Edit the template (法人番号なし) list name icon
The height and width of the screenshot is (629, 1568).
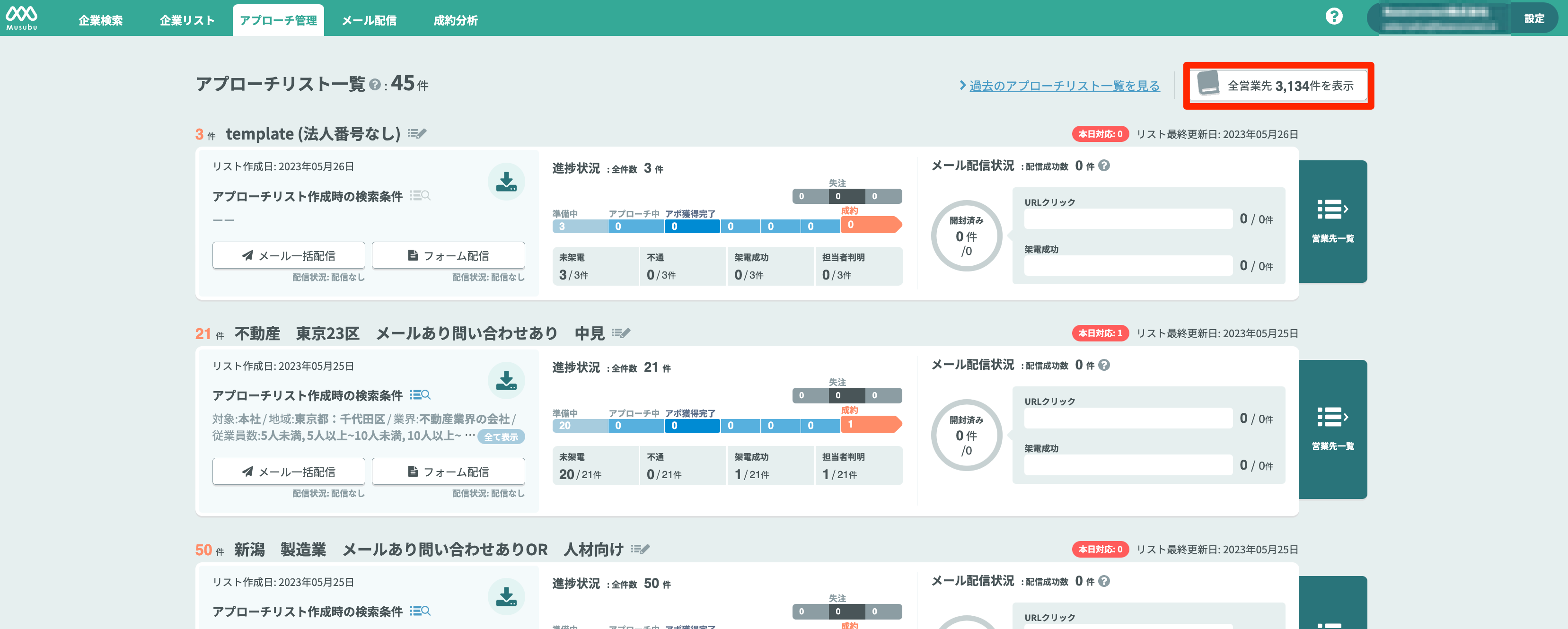417,133
